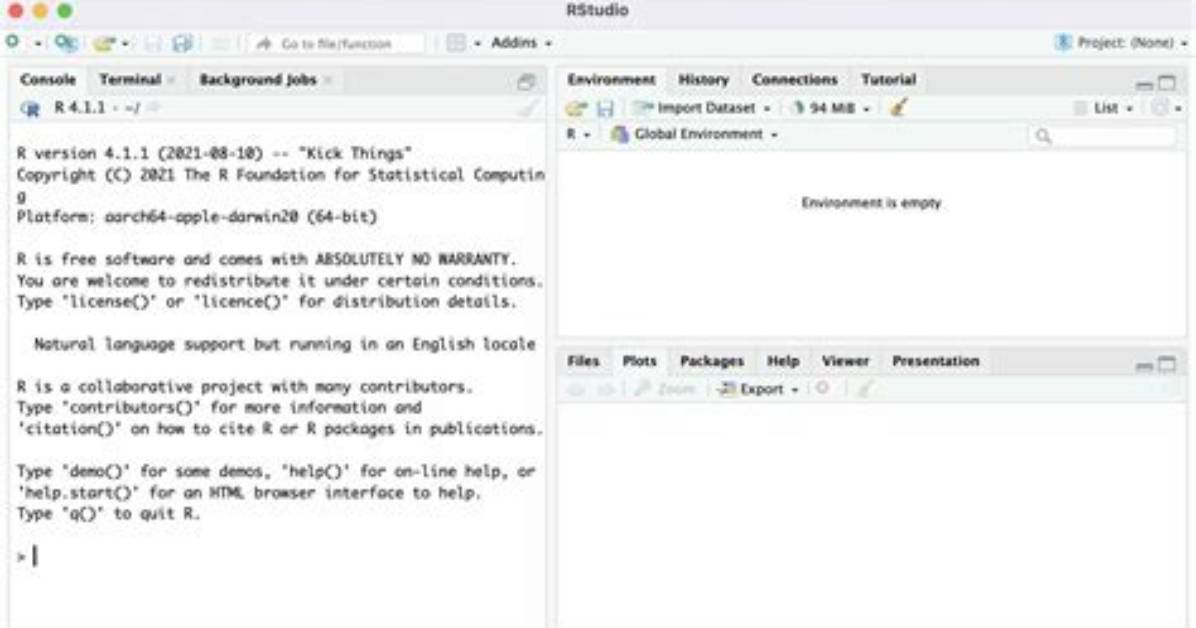1196x628 pixels.
Task: Click the 'R 4.1.1' label in console header
Action: (x=79, y=108)
